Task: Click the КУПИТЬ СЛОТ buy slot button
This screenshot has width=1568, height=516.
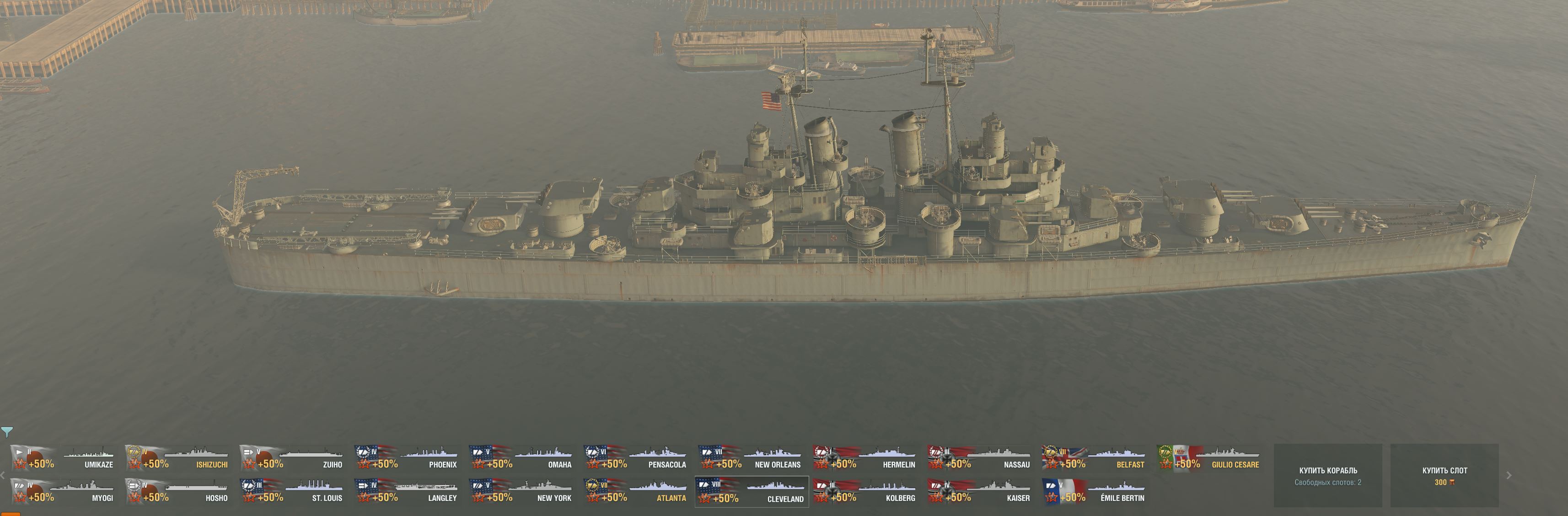Action: [x=1444, y=475]
